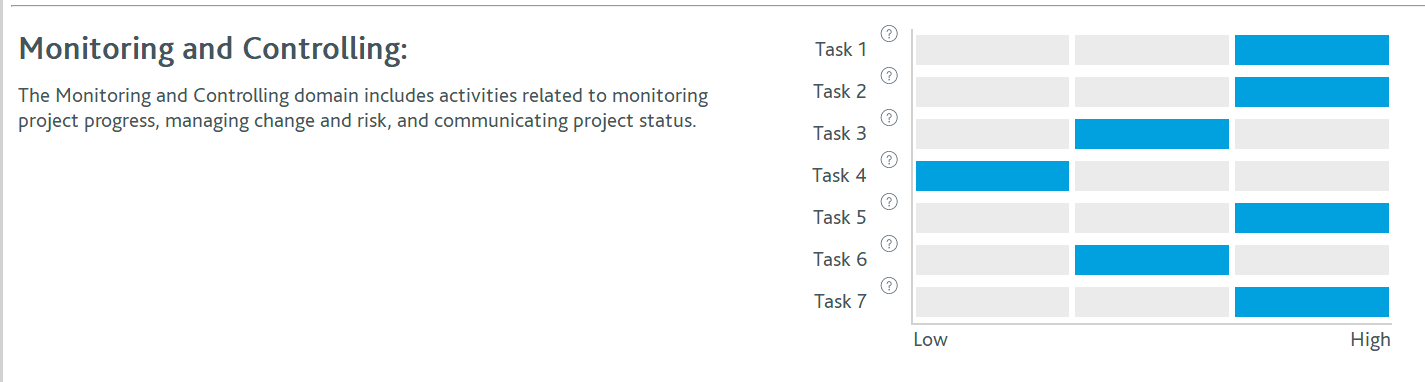Screen dimensions: 1425x382
Task: Click the help icon next to Task 5
Action: (888, 202)
